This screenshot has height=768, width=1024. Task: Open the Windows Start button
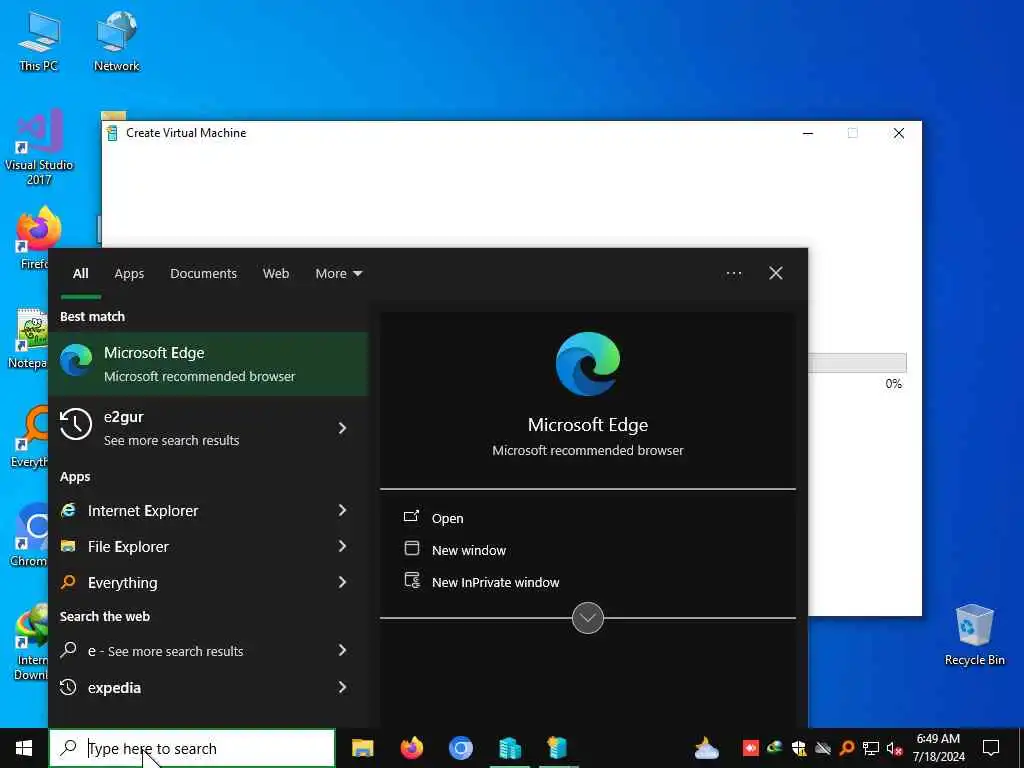[24, 748]
